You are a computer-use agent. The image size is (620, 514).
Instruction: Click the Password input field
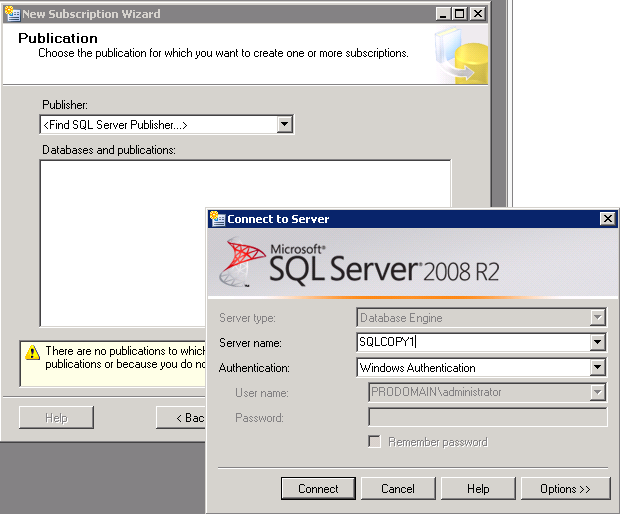click(x=487, y=417)
